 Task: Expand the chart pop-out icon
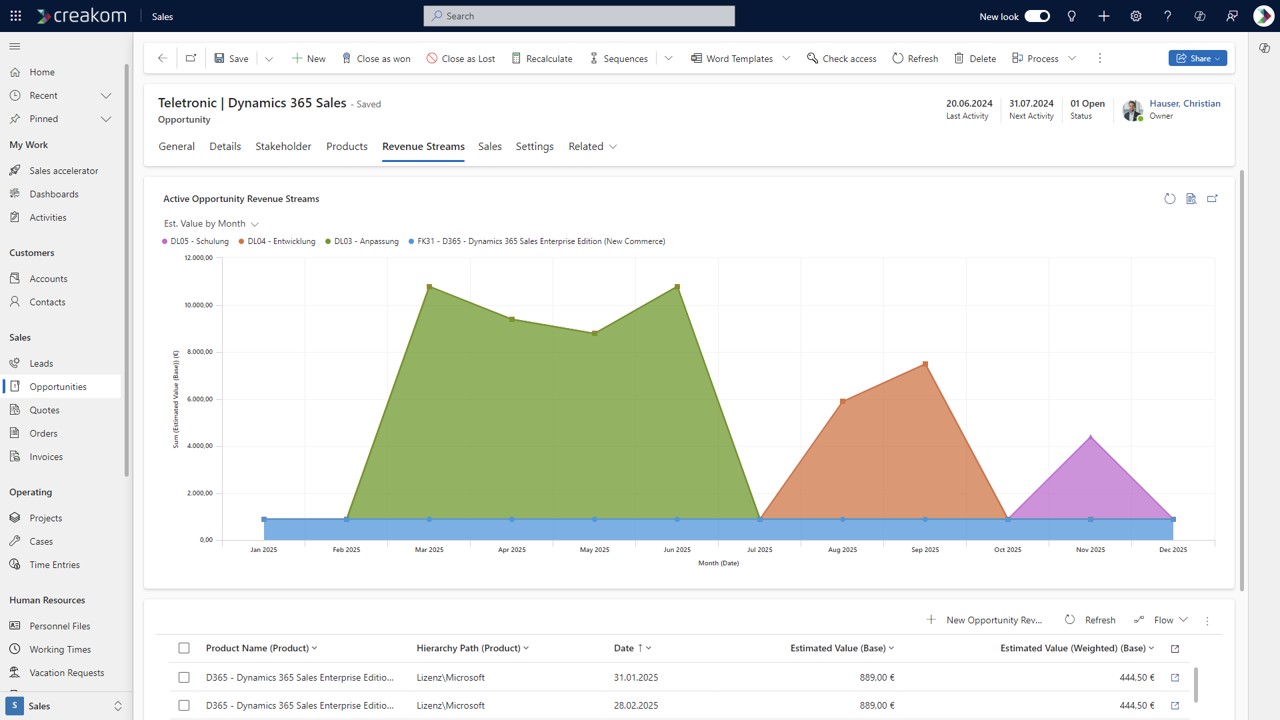click(x=1213, y=199)
